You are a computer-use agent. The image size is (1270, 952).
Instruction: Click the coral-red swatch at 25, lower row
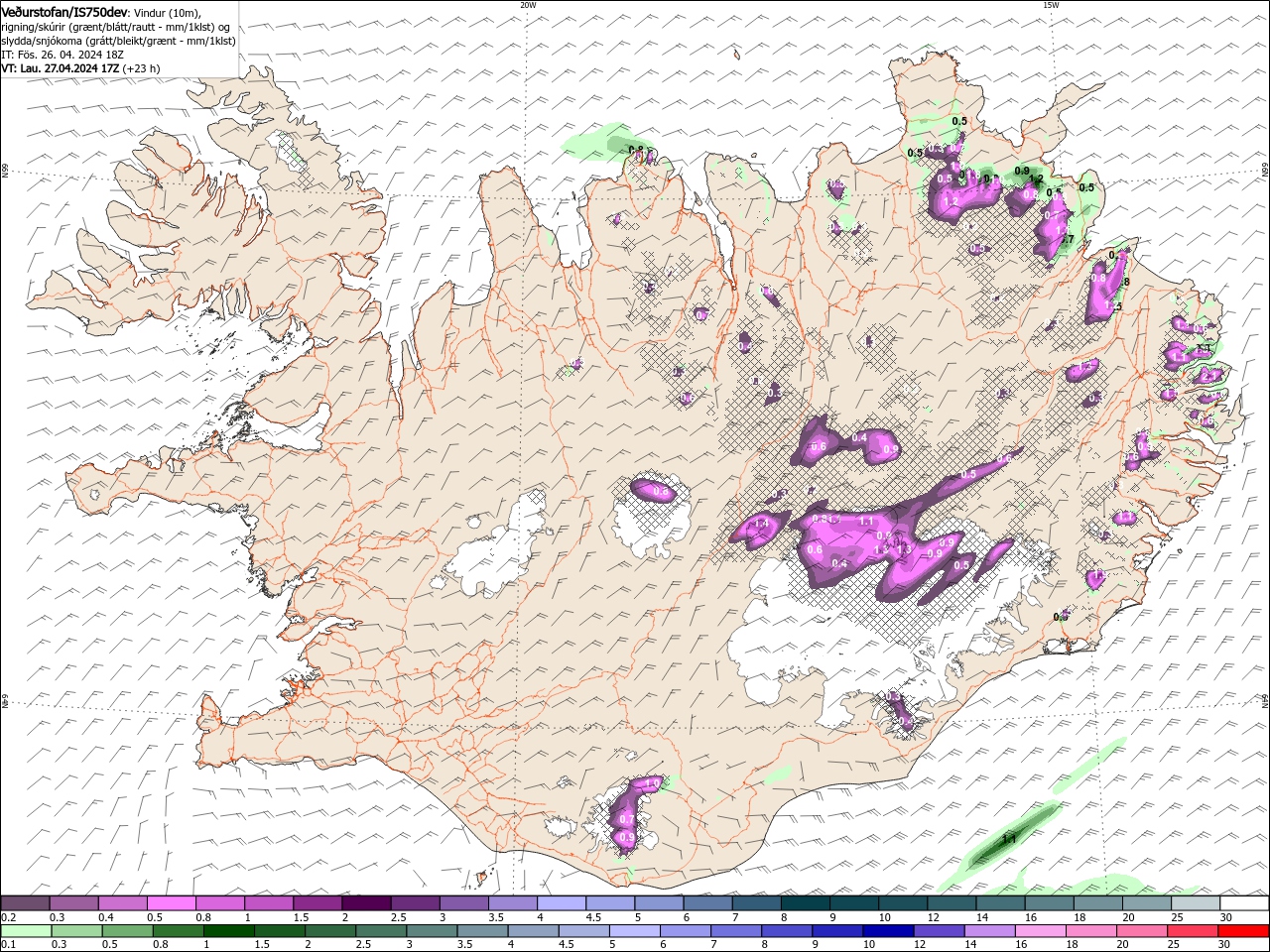pyautogui.click(x=1191, y=931)
